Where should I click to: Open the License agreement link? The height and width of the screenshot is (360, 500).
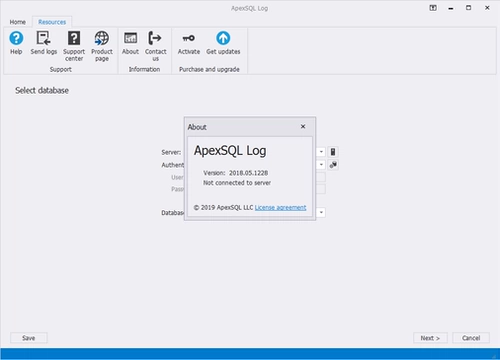click(280, 207)
